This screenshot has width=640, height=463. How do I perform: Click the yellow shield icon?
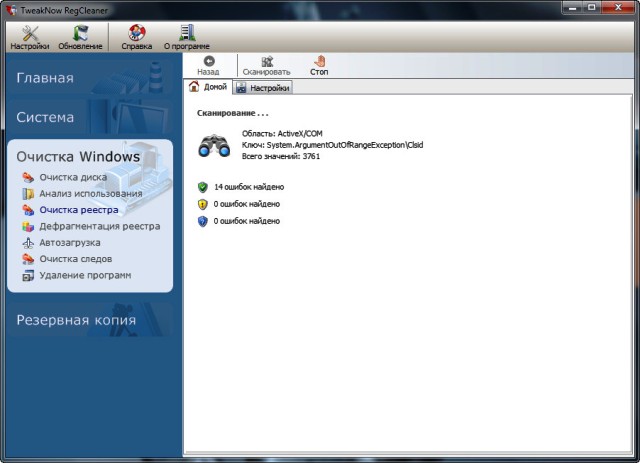[202, 204]
